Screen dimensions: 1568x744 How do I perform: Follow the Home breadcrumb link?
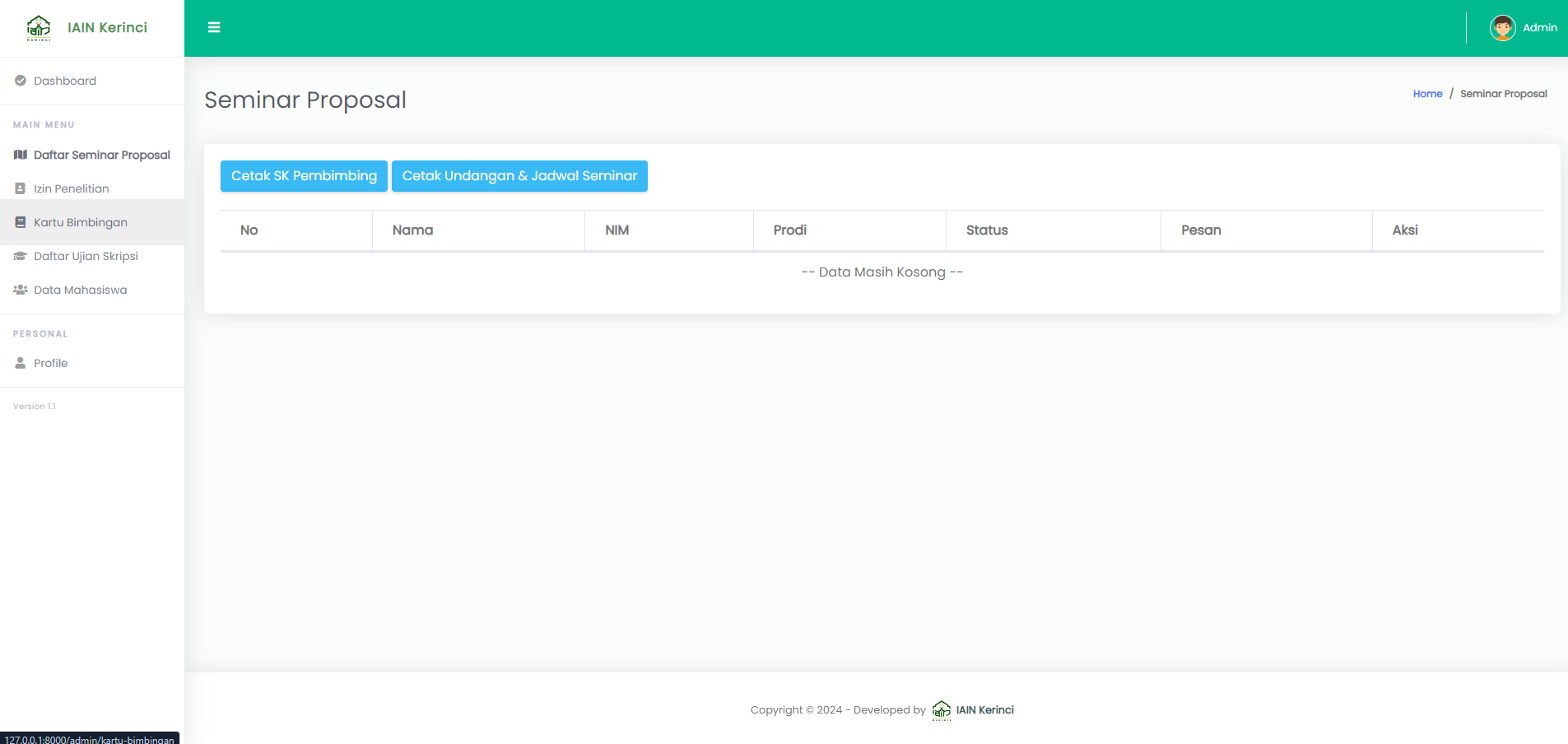(1427, 94)
